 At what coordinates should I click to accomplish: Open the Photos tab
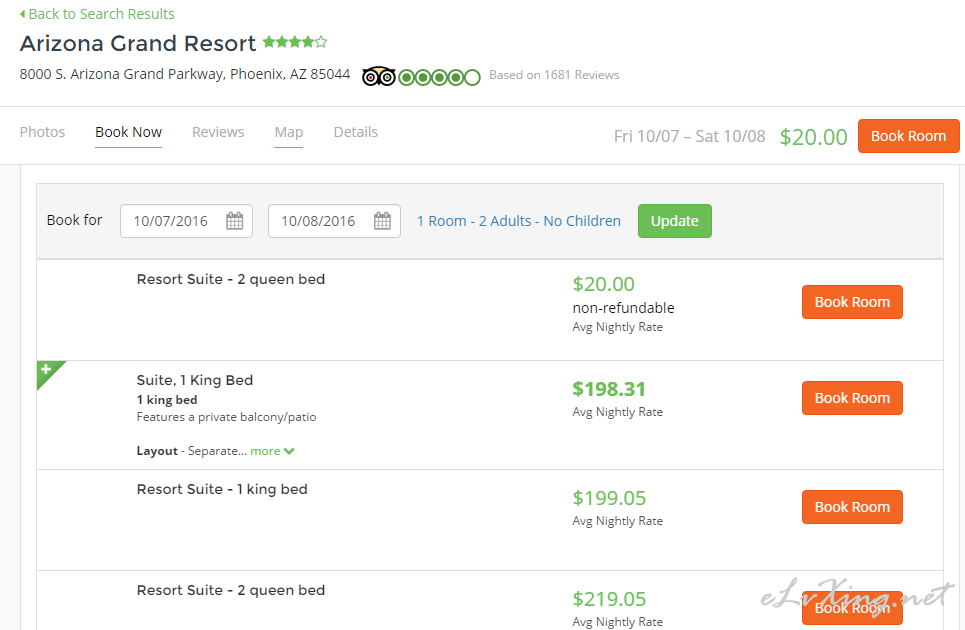click(x=42, y=132)
